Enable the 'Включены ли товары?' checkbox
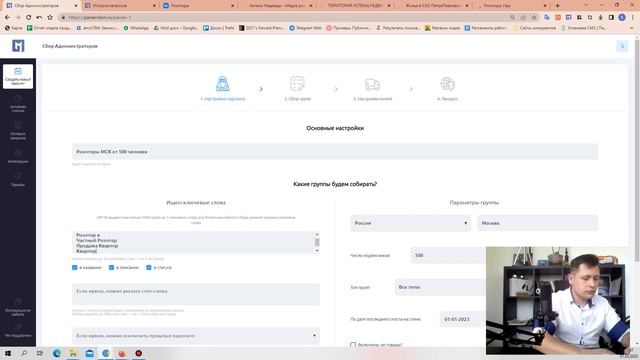 [x=353, y=345]
